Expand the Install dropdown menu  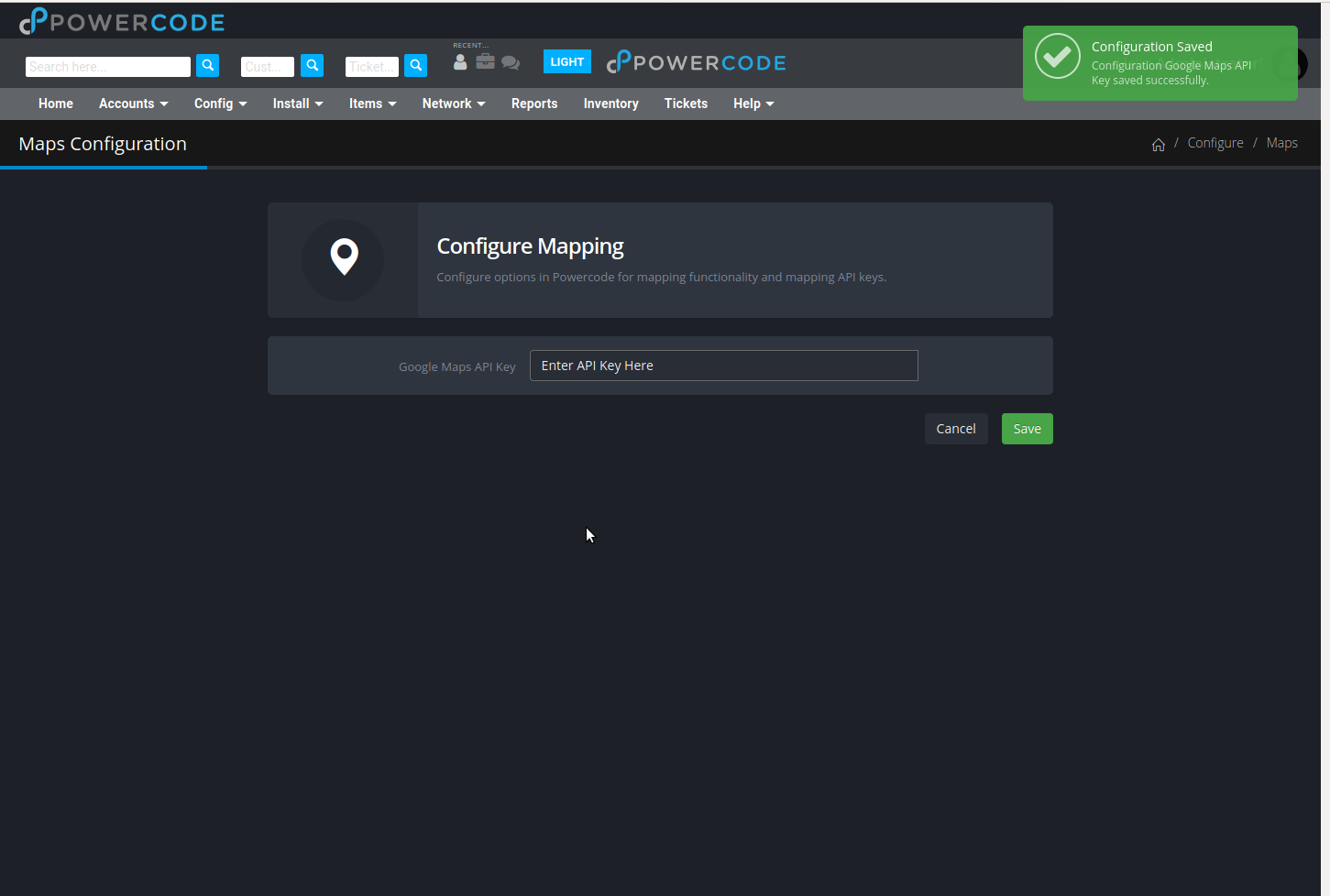298,104
